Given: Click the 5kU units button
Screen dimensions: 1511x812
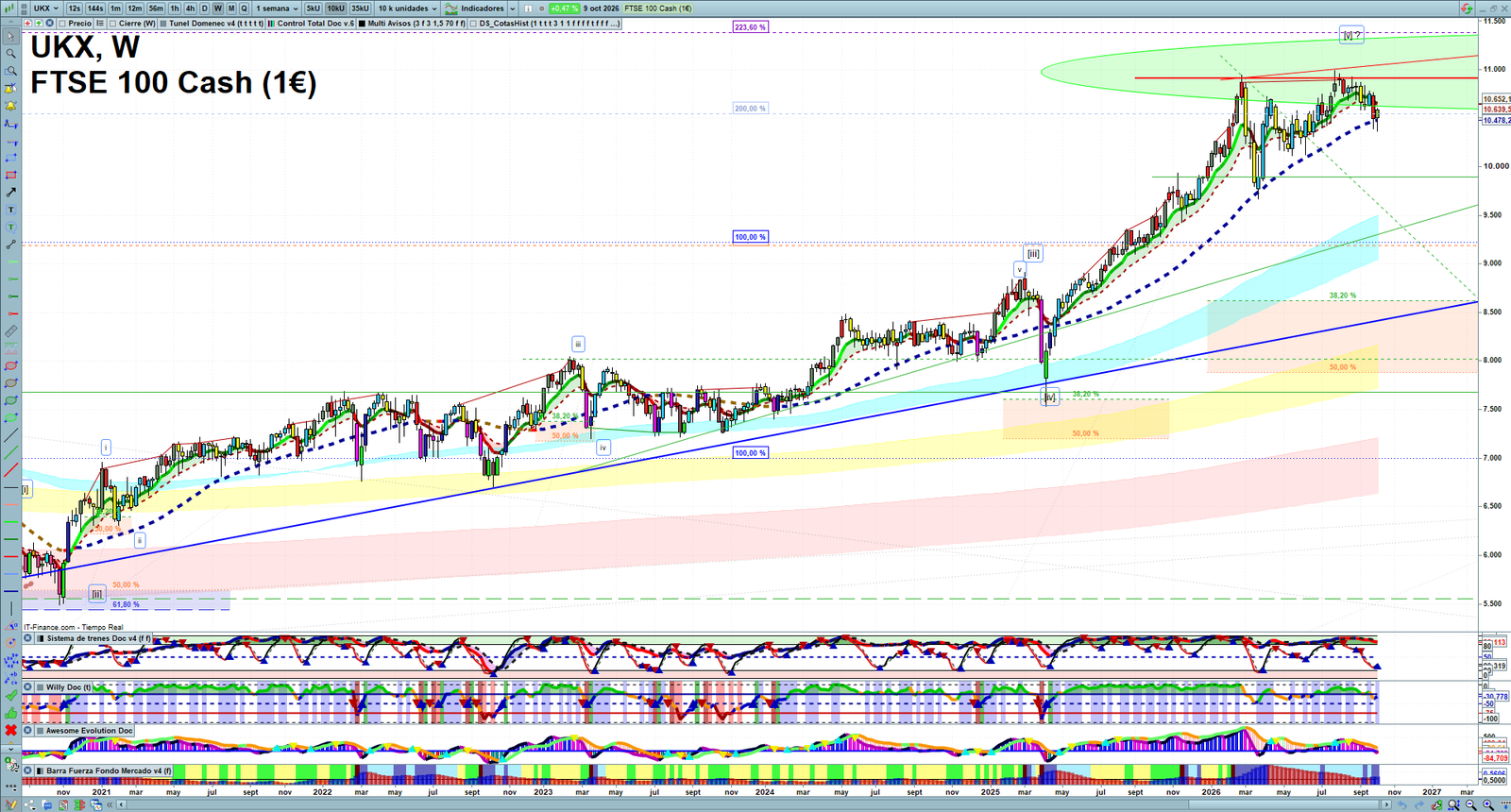Looking at the screenshot, I should tap(313, 8).
